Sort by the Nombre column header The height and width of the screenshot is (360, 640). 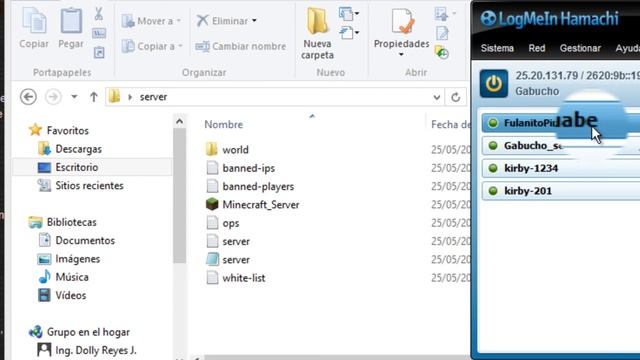pyautogui.click(x=224, y=124)
